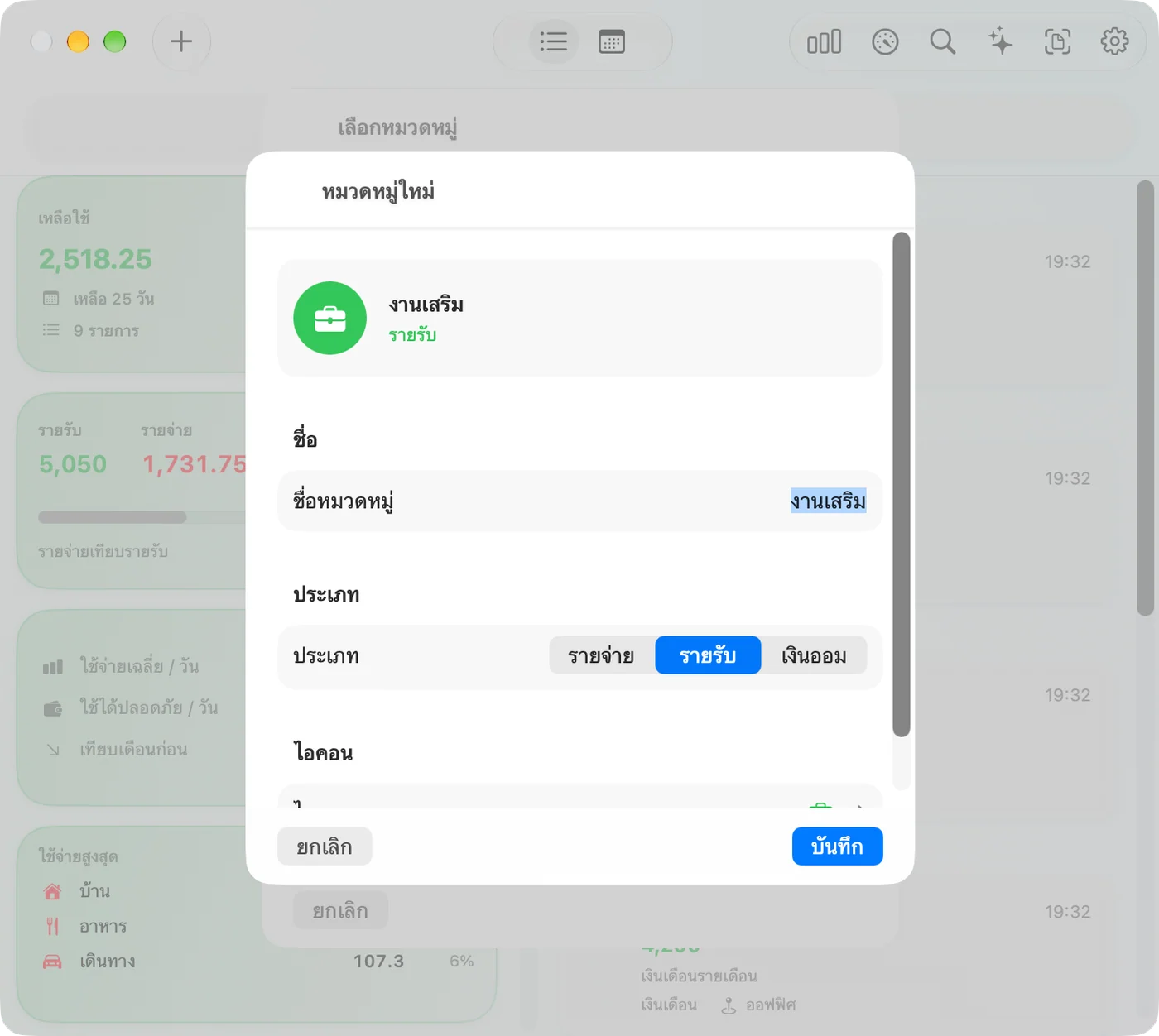
Task: Click the calendar icon beside เหลือ 25 วัน
Action: [51, 299]
